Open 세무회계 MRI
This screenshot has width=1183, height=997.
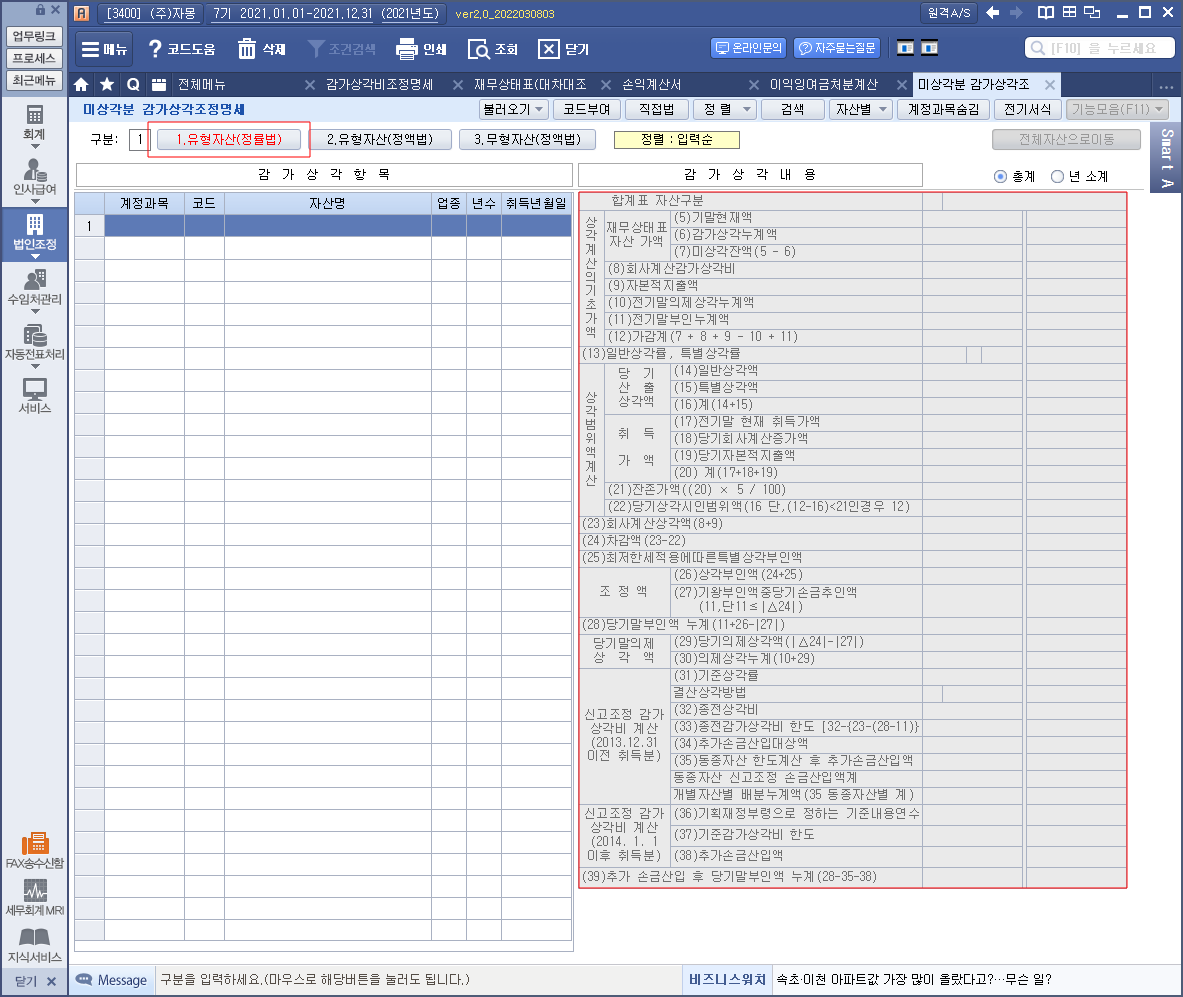coord(34,898)
